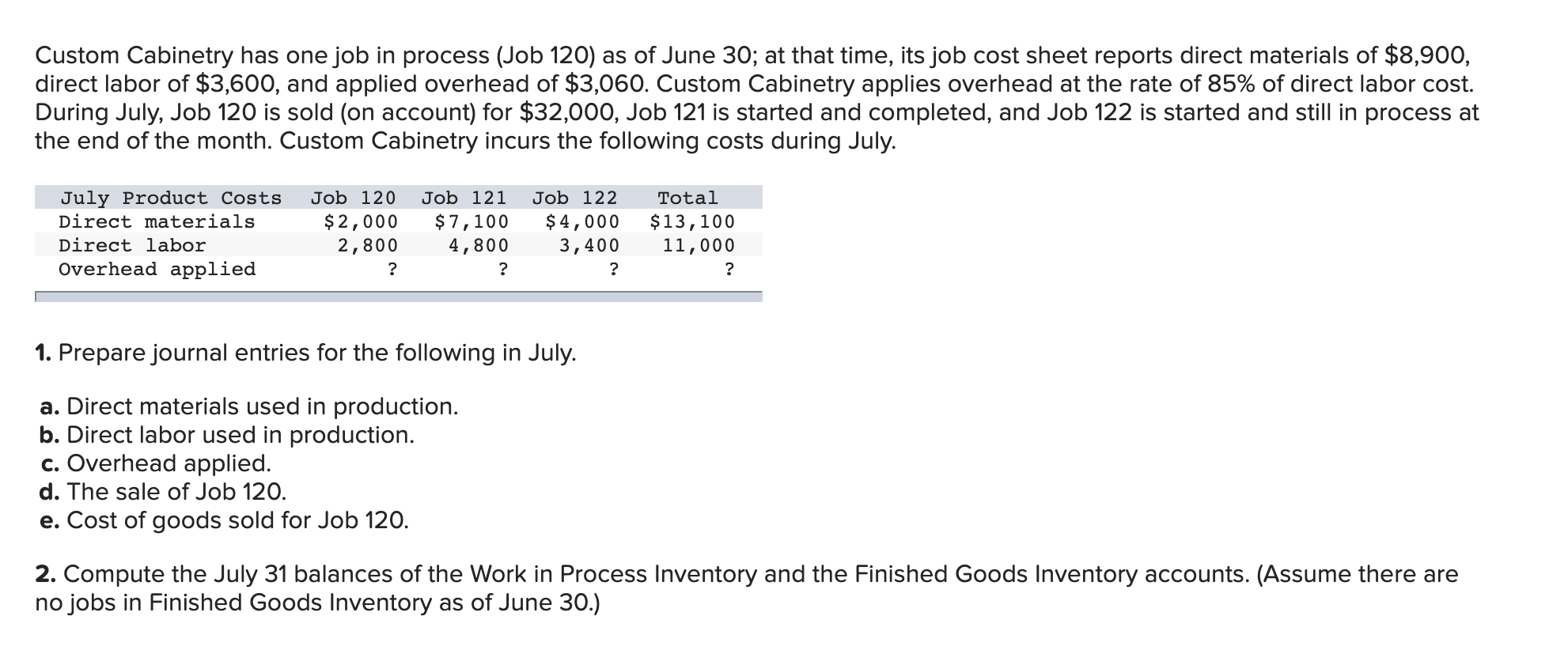The width and height of the screenshot is (1568, 650).
Task: Click the question mark under Job 120
Action: 392,270
